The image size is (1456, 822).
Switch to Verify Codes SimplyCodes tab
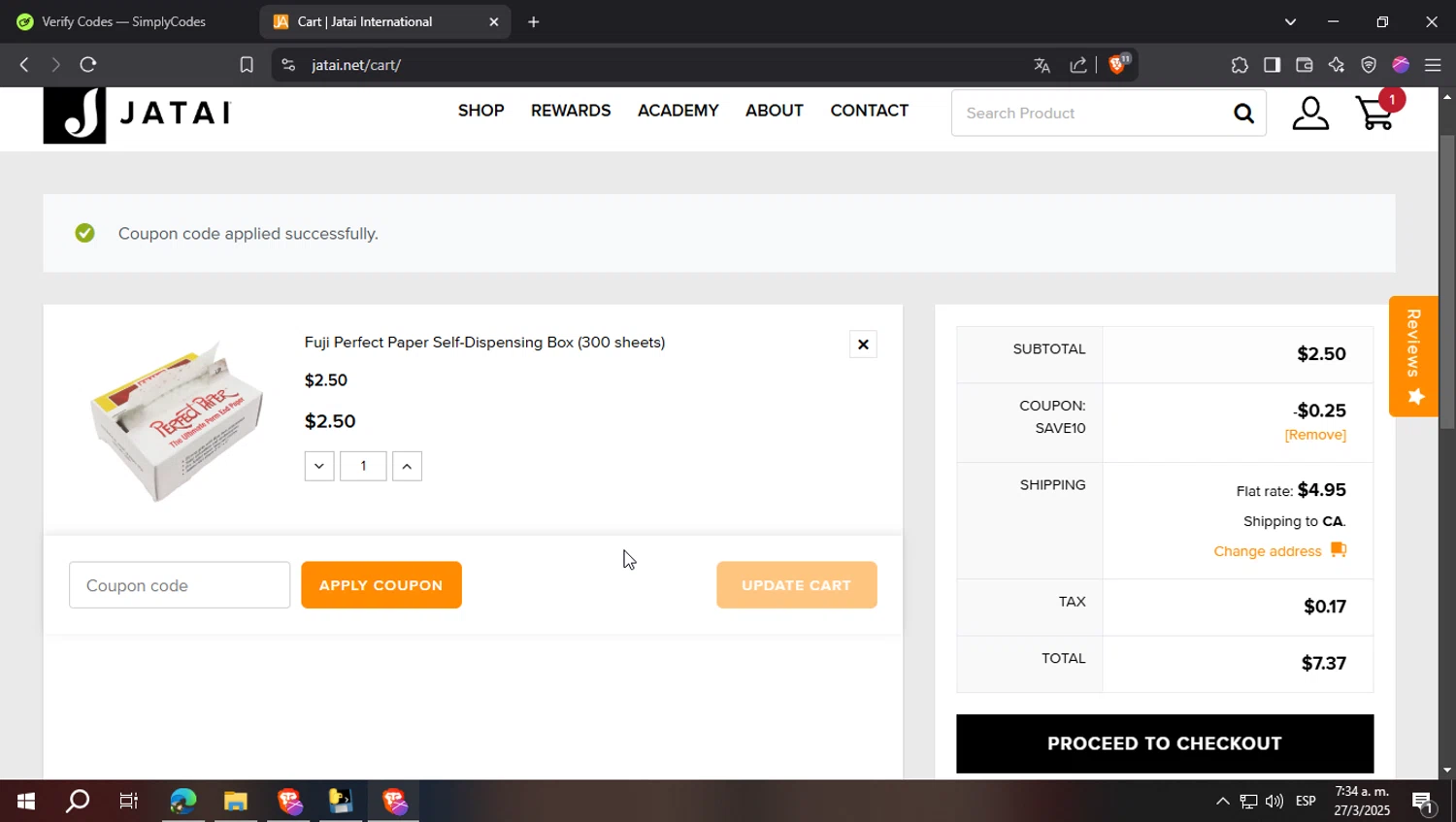tap(124, 21)
